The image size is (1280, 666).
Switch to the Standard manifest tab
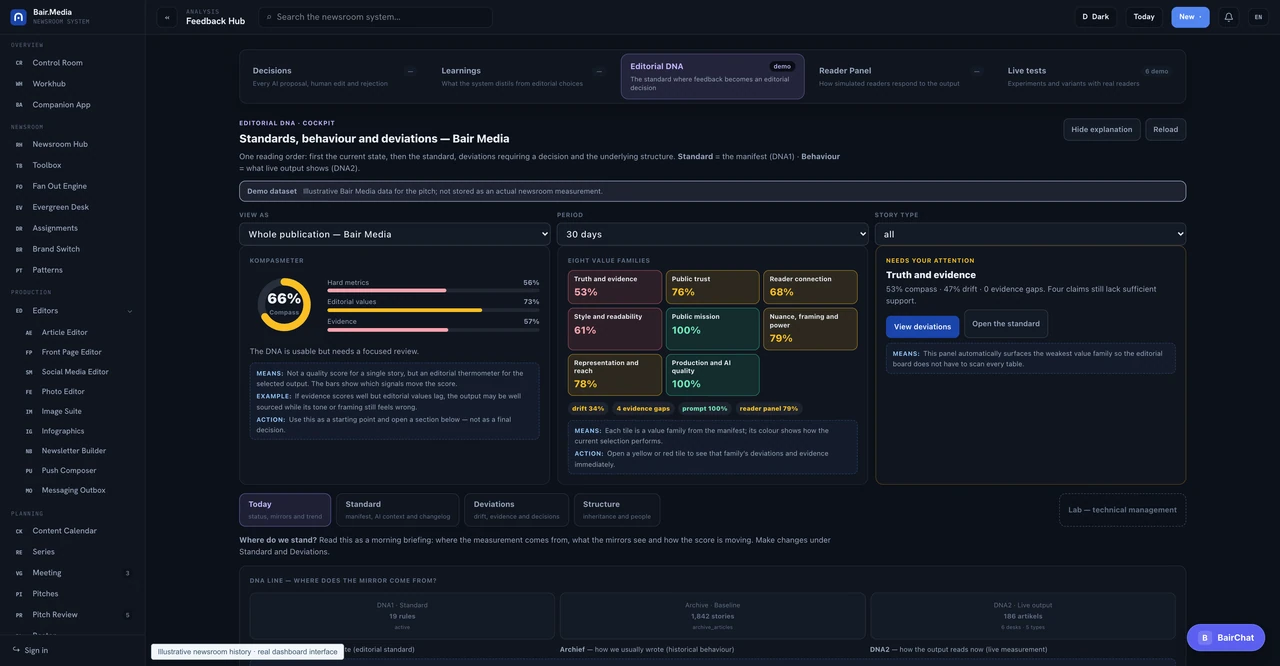point(398,510)
